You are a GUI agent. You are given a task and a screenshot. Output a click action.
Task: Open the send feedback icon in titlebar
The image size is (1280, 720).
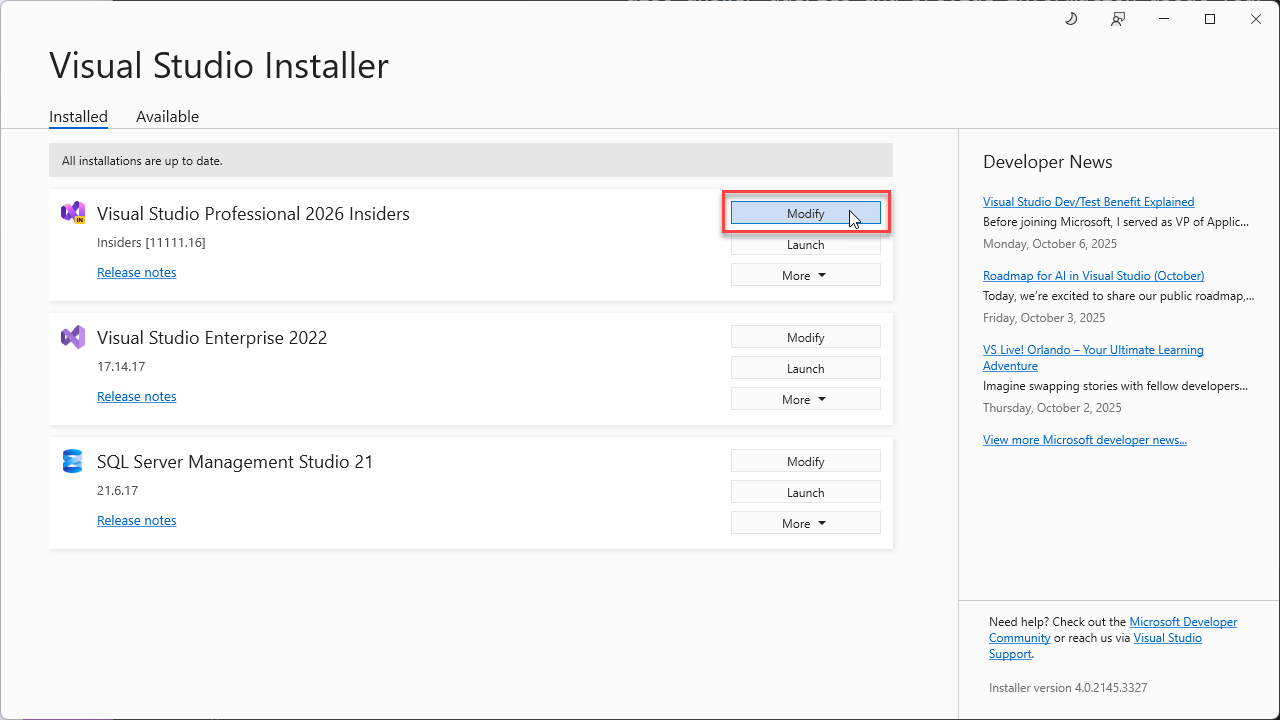pos(1117,19)
